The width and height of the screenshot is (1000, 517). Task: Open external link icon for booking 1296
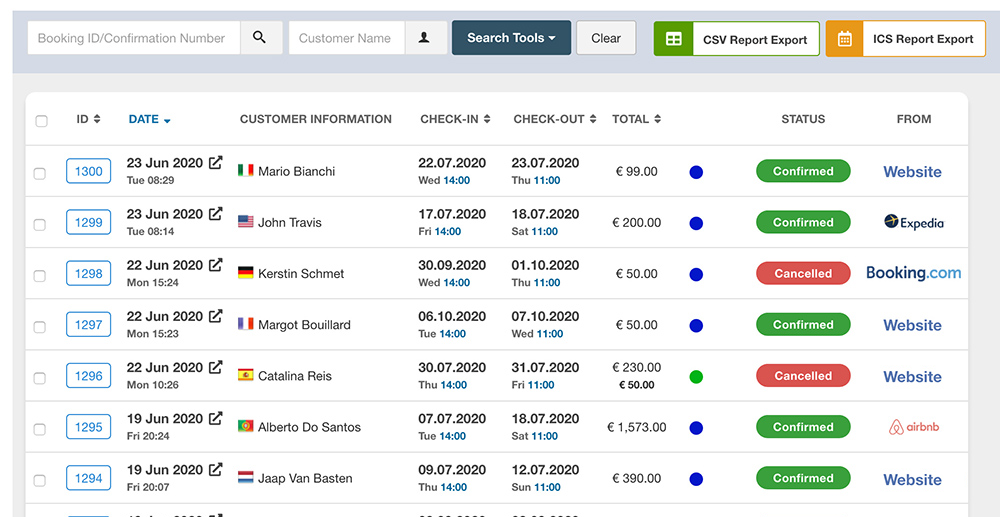click(x=216, y=367)
